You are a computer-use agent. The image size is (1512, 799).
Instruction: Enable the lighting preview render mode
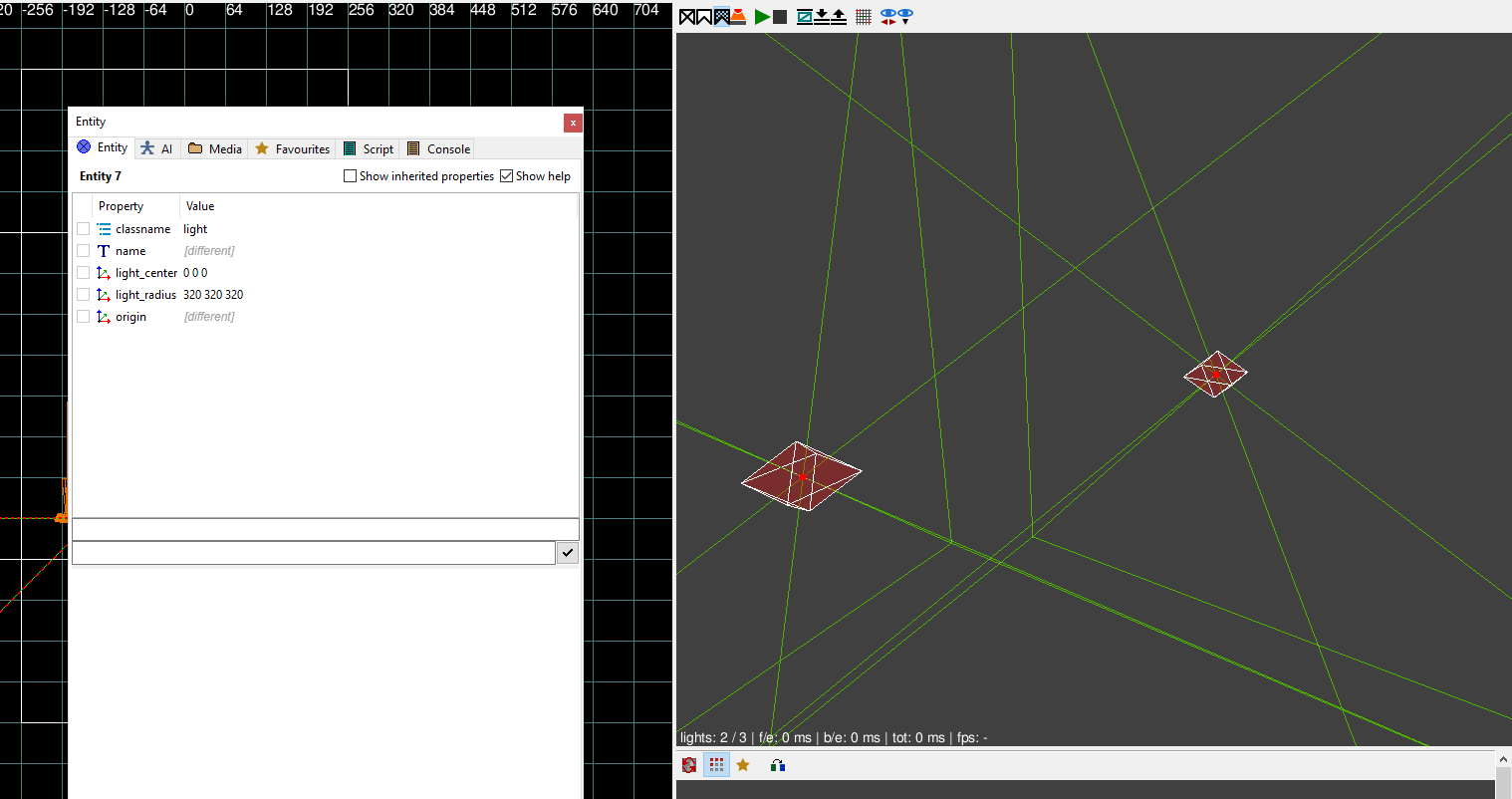pos(738,17)
